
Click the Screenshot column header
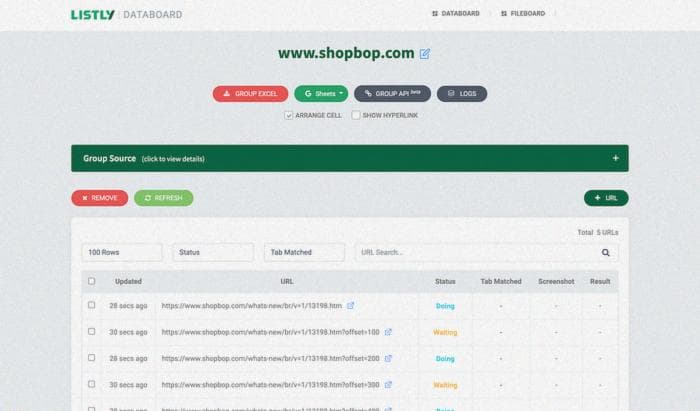pyautogui.click(x=556, y=282)
